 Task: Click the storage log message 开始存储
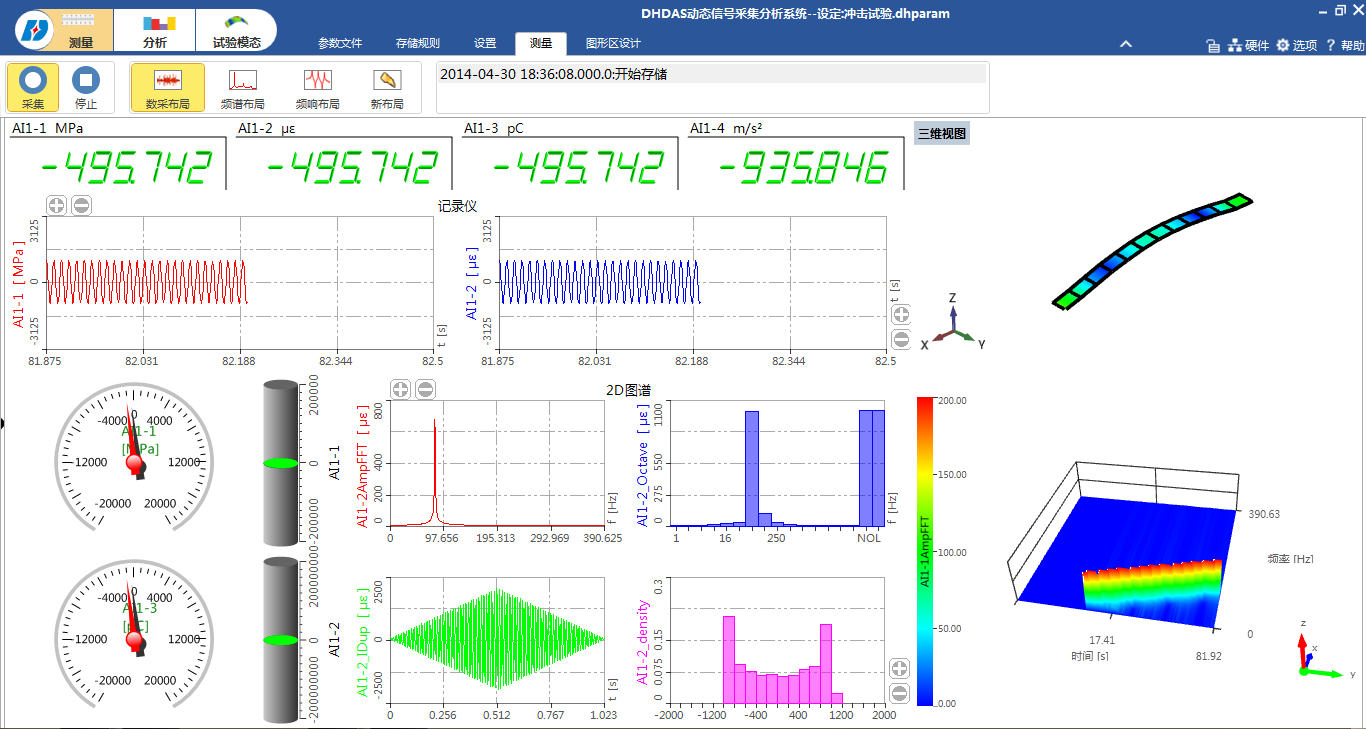tap(712, 74)
